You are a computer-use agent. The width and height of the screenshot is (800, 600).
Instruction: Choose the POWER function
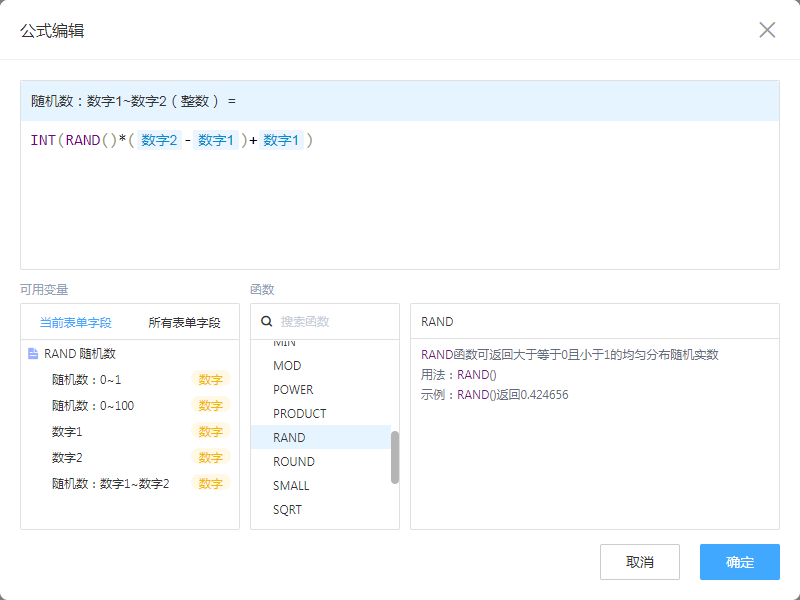(293, 390)
